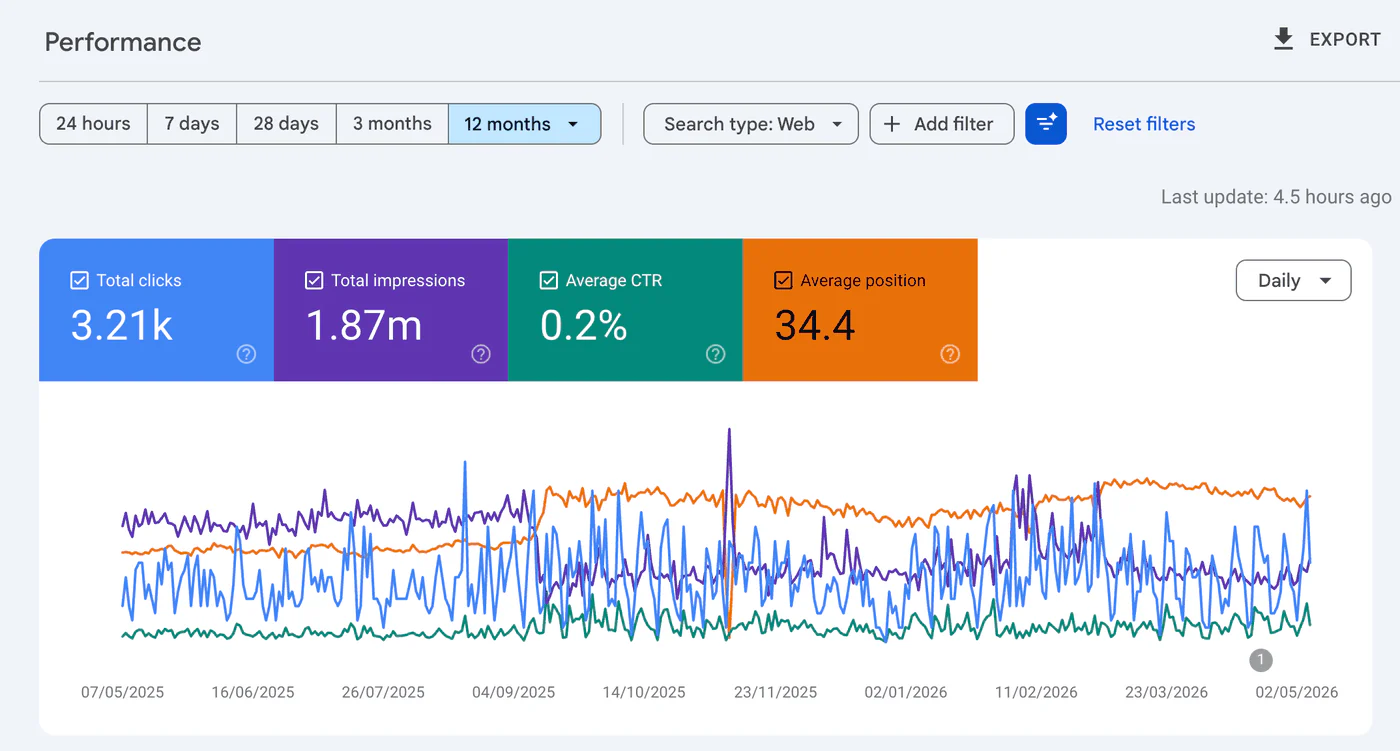This screenshot has height=751, width=1400.
Task: Click the Last update: 4.5 hours ago text
Action: [x=1276, y=197]
